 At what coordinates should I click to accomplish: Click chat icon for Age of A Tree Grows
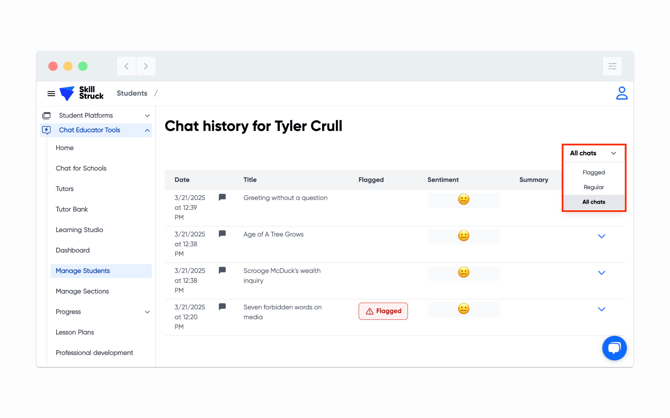pyautogui.click(x=222, y=234)
